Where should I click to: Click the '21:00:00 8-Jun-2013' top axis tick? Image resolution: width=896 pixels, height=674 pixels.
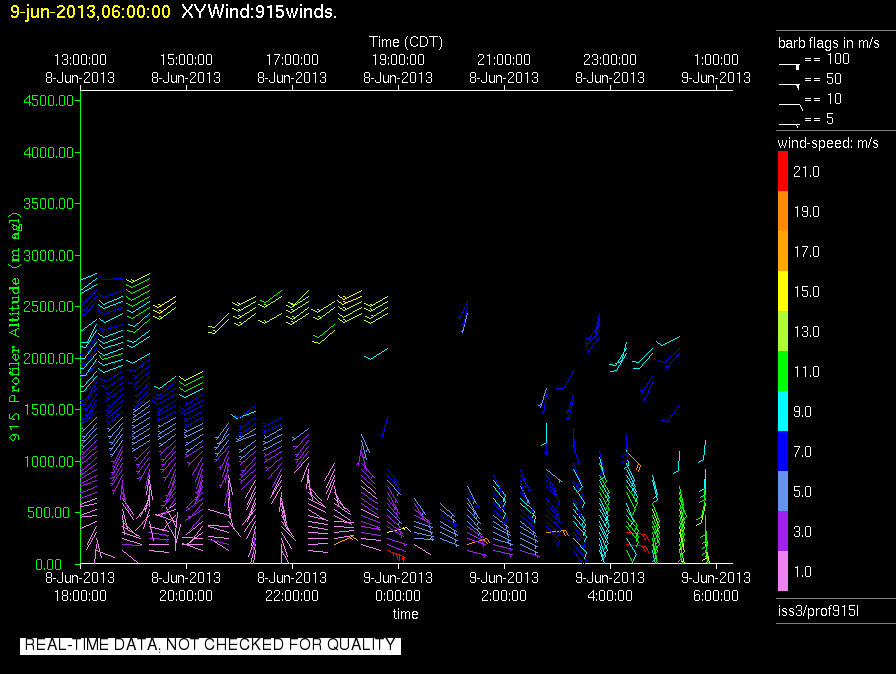click(504, 69)
